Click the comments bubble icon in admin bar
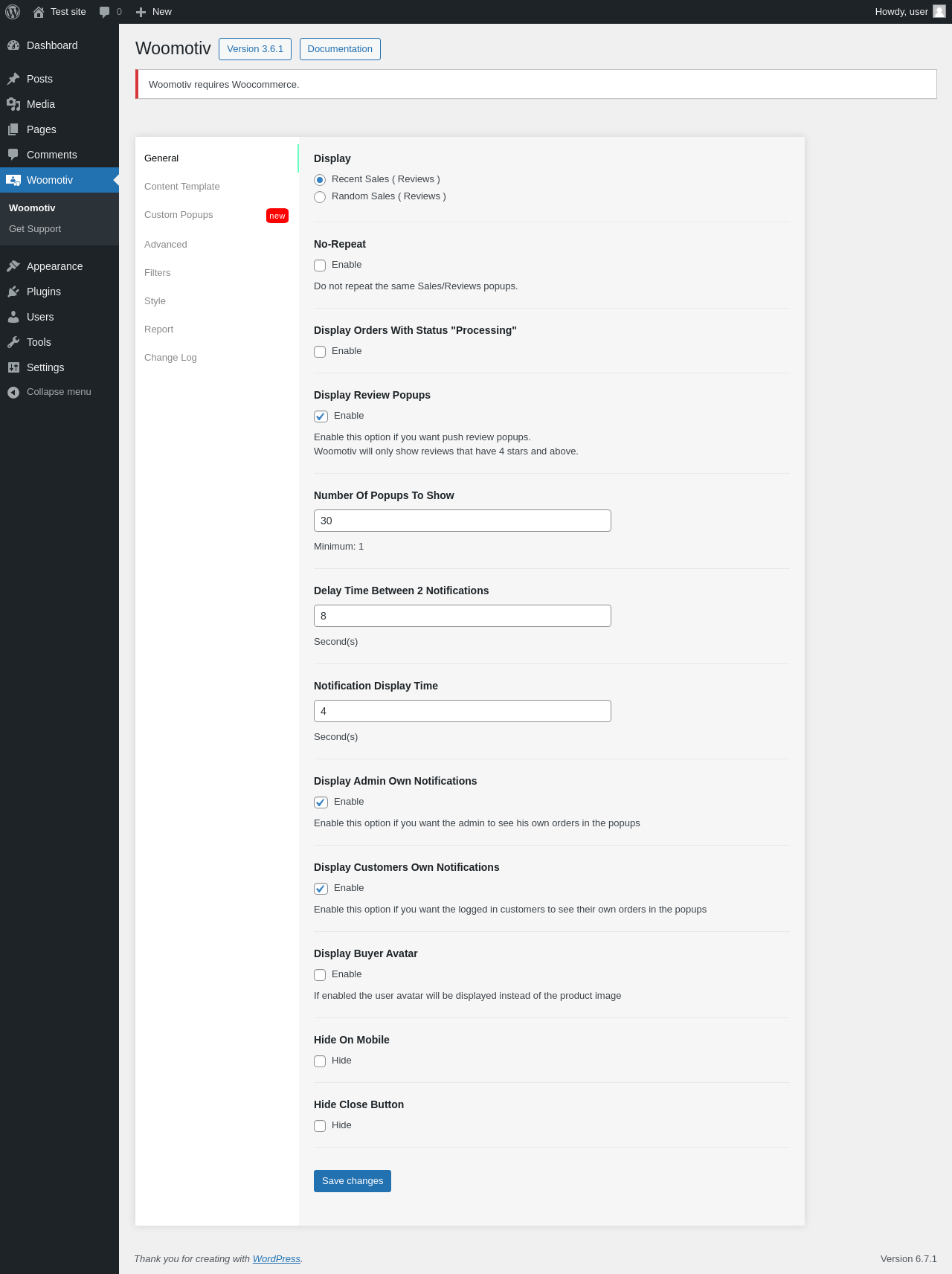952x1274 pixels. pyautogui.click(x=105, y=12)
